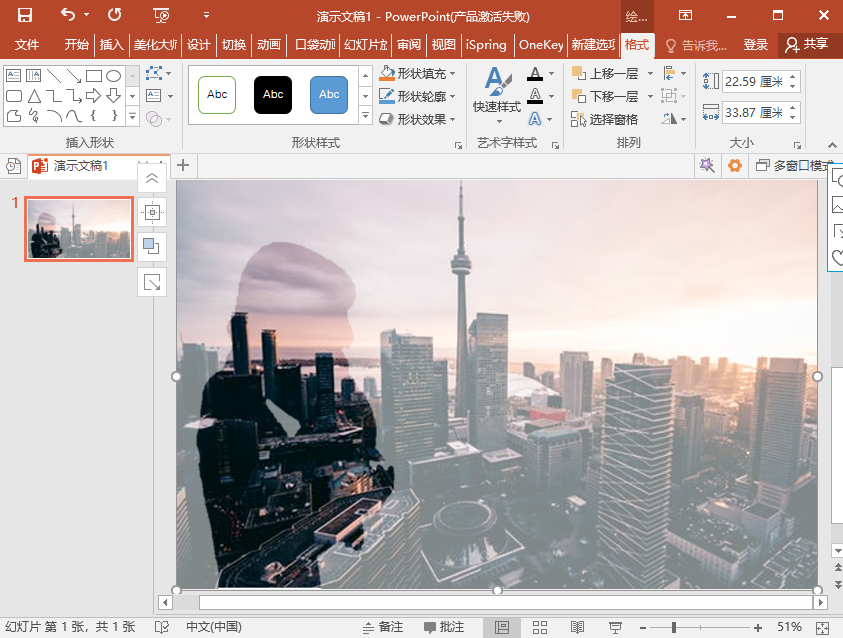Click the orange gear settings icon
The height and width of the screenshot is (638, 843).
[734, 166]
